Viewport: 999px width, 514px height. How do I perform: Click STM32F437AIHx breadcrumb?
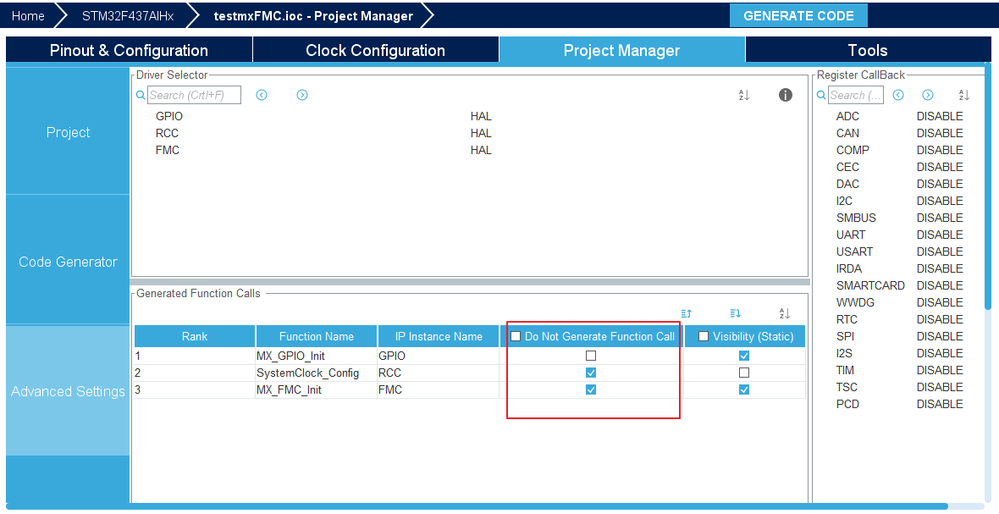coord(127,16)
